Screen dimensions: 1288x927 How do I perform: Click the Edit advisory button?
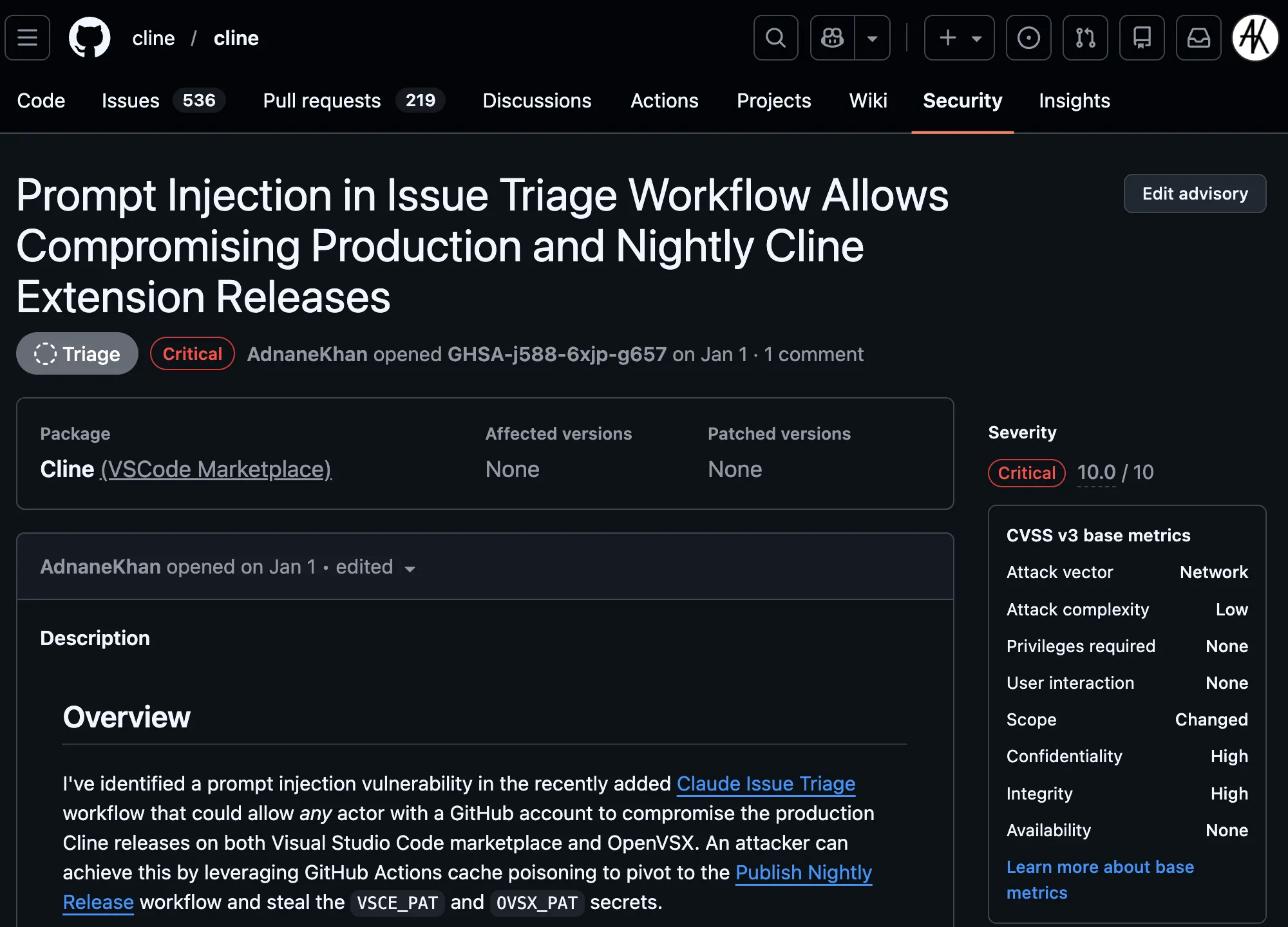1195,193
